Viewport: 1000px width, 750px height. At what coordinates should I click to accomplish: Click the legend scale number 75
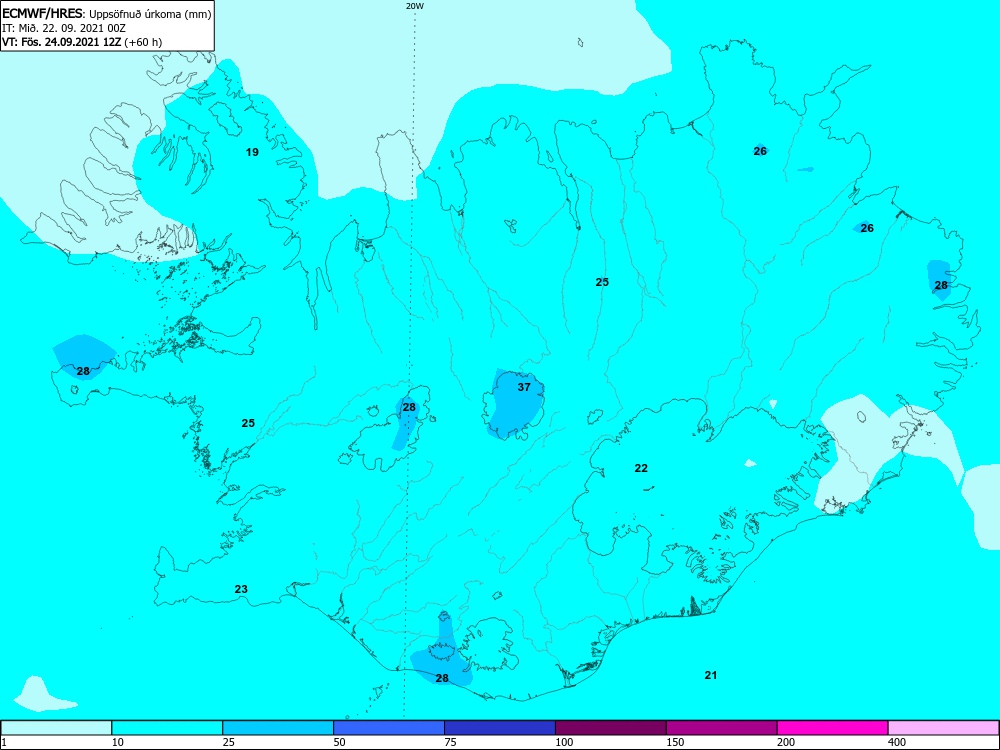coord(450,742)
